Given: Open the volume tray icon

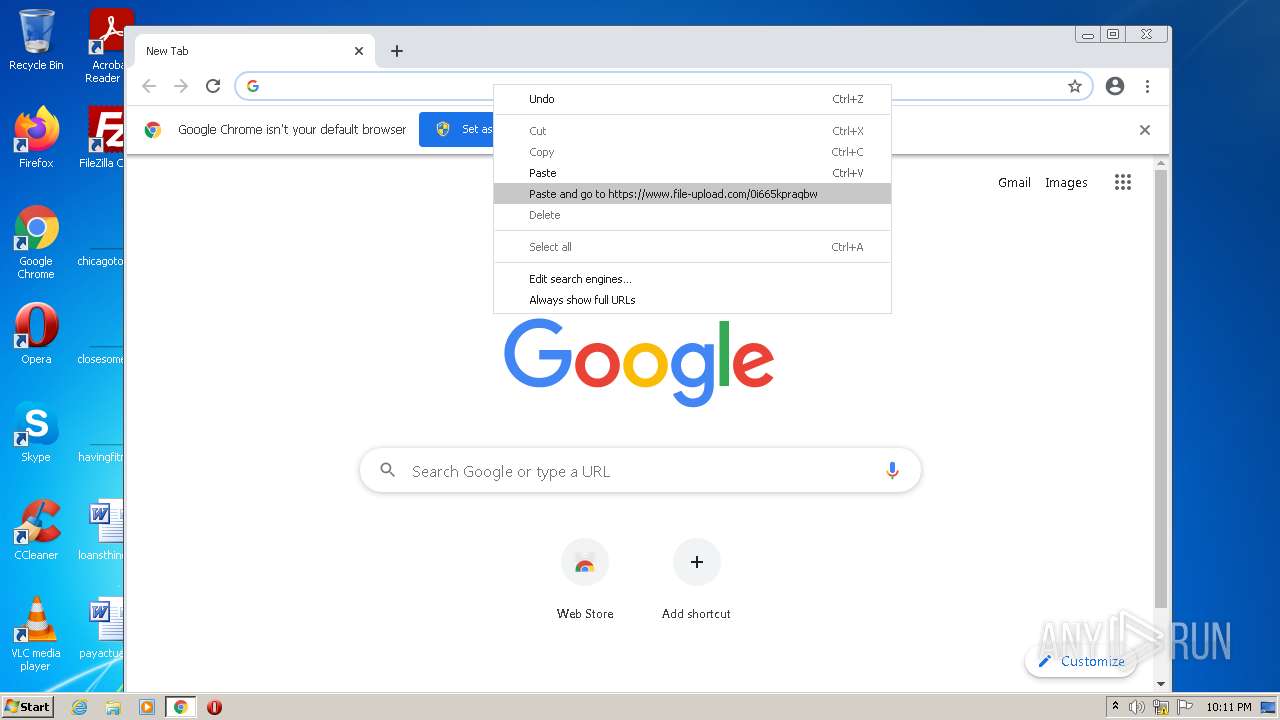Looking at the screenshot, I should click(1137, 707).
